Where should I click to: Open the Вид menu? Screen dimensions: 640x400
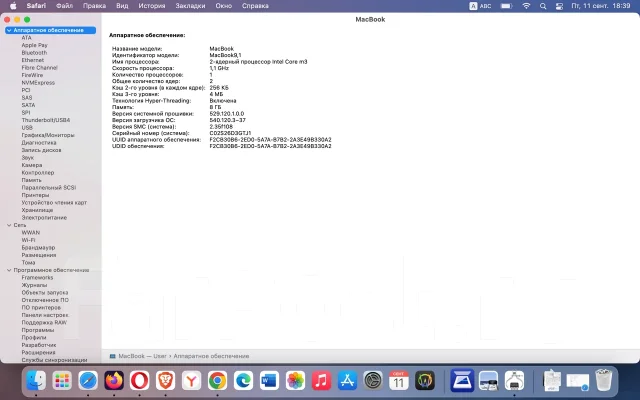tap(122, 6)
